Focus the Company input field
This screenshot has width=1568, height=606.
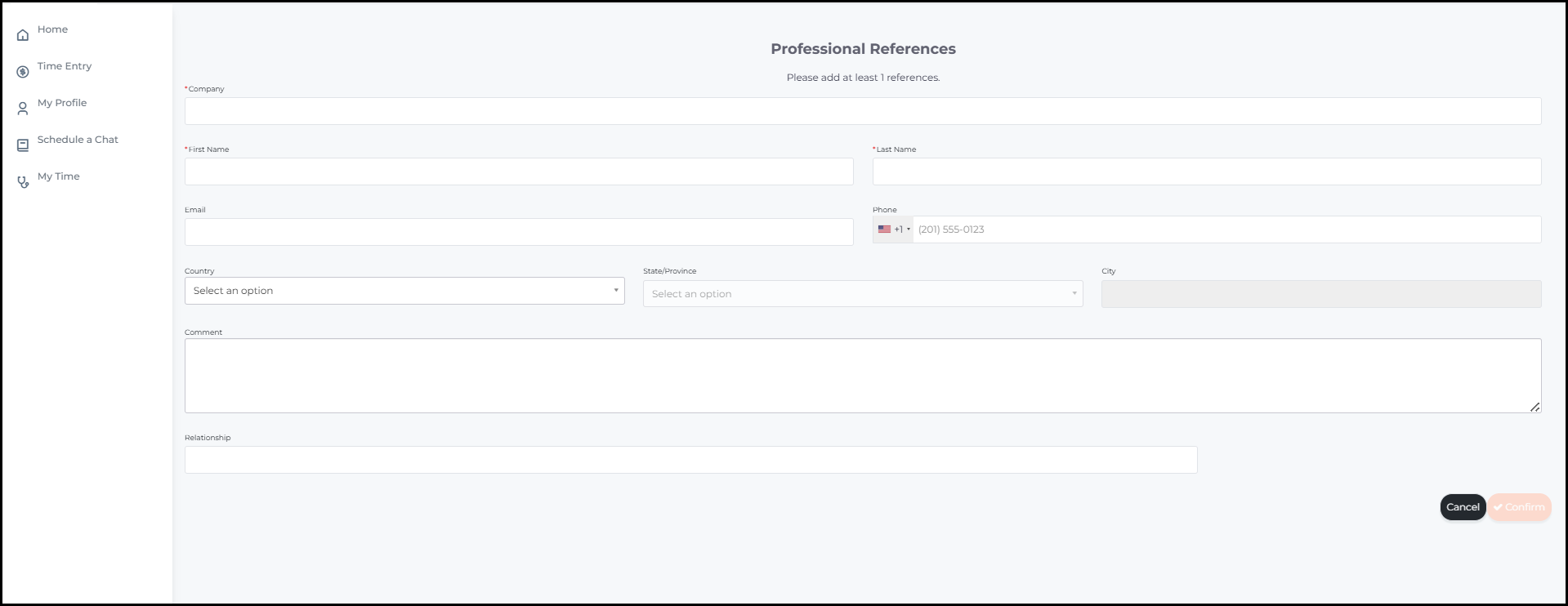click(863, 111)
